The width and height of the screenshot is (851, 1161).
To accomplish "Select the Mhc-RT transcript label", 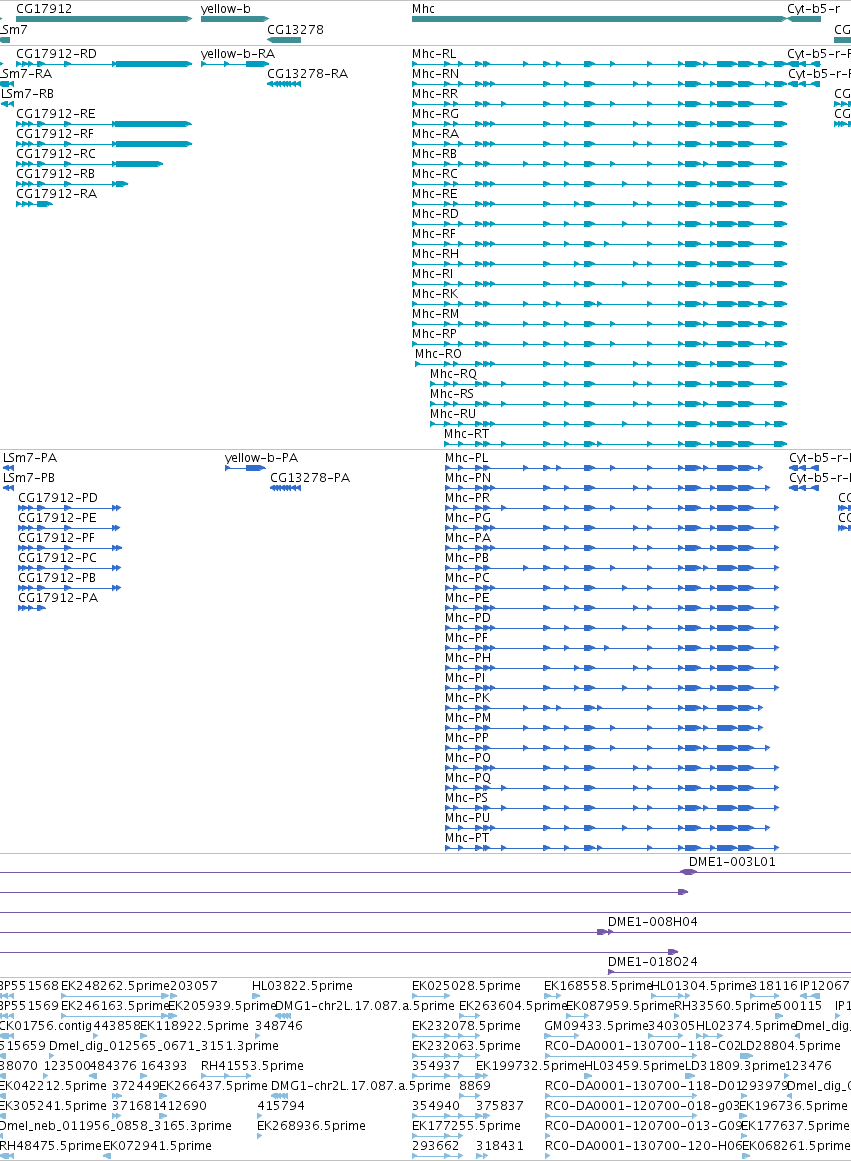I will 467,434.
